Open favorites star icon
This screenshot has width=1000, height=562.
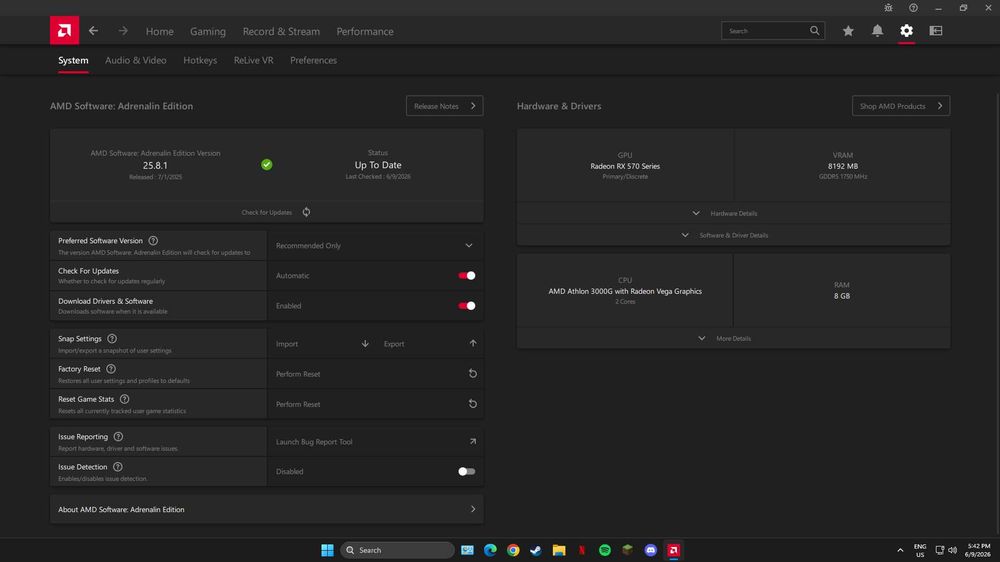pyautogui.click(x=848, y=31)
